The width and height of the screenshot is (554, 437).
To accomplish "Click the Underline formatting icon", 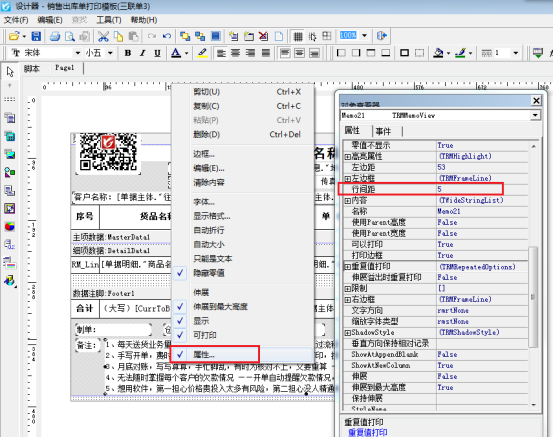I will click(157, 53).
